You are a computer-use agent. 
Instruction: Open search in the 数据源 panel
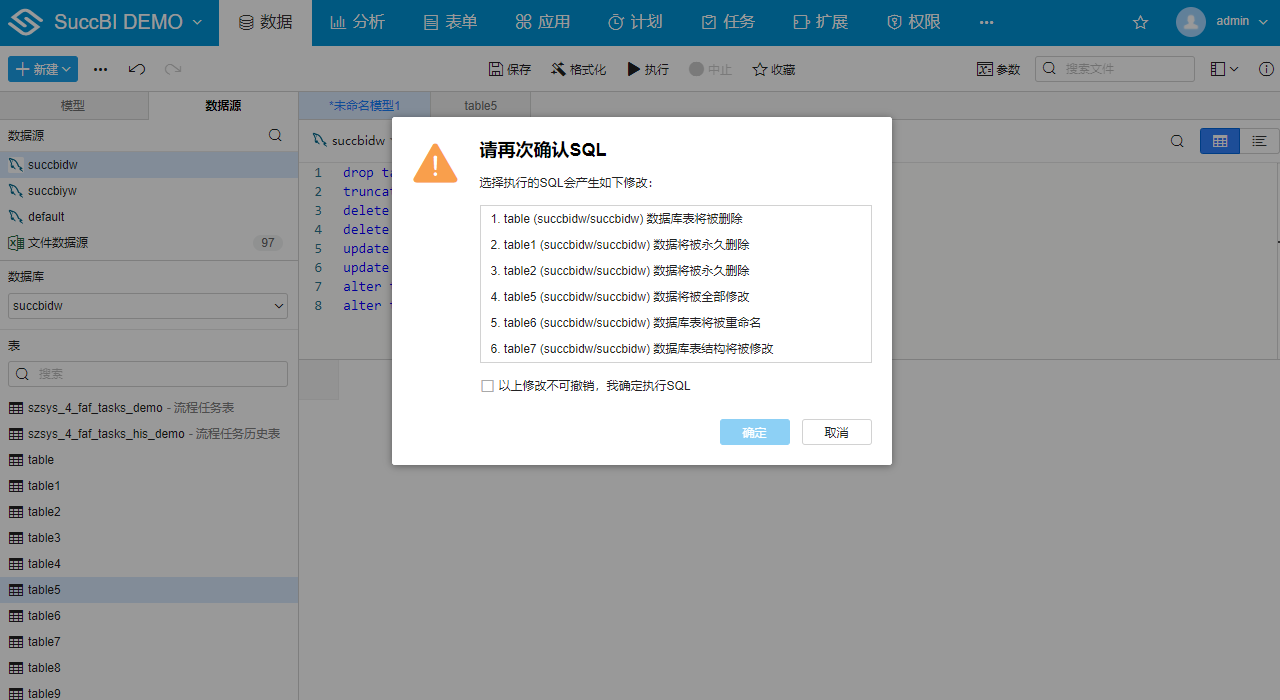[x=275, y=135]
